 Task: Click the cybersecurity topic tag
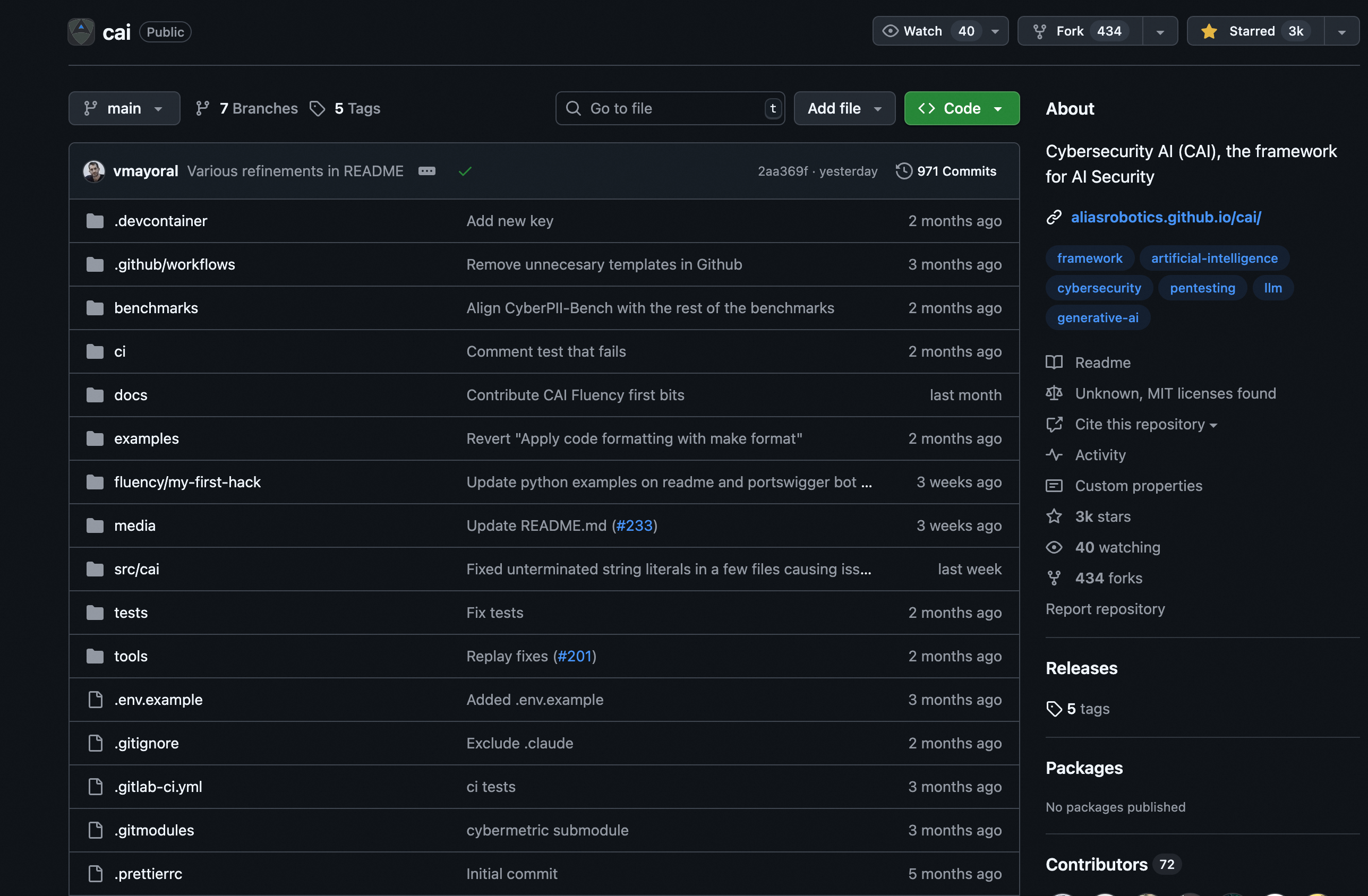point(1098,288)
